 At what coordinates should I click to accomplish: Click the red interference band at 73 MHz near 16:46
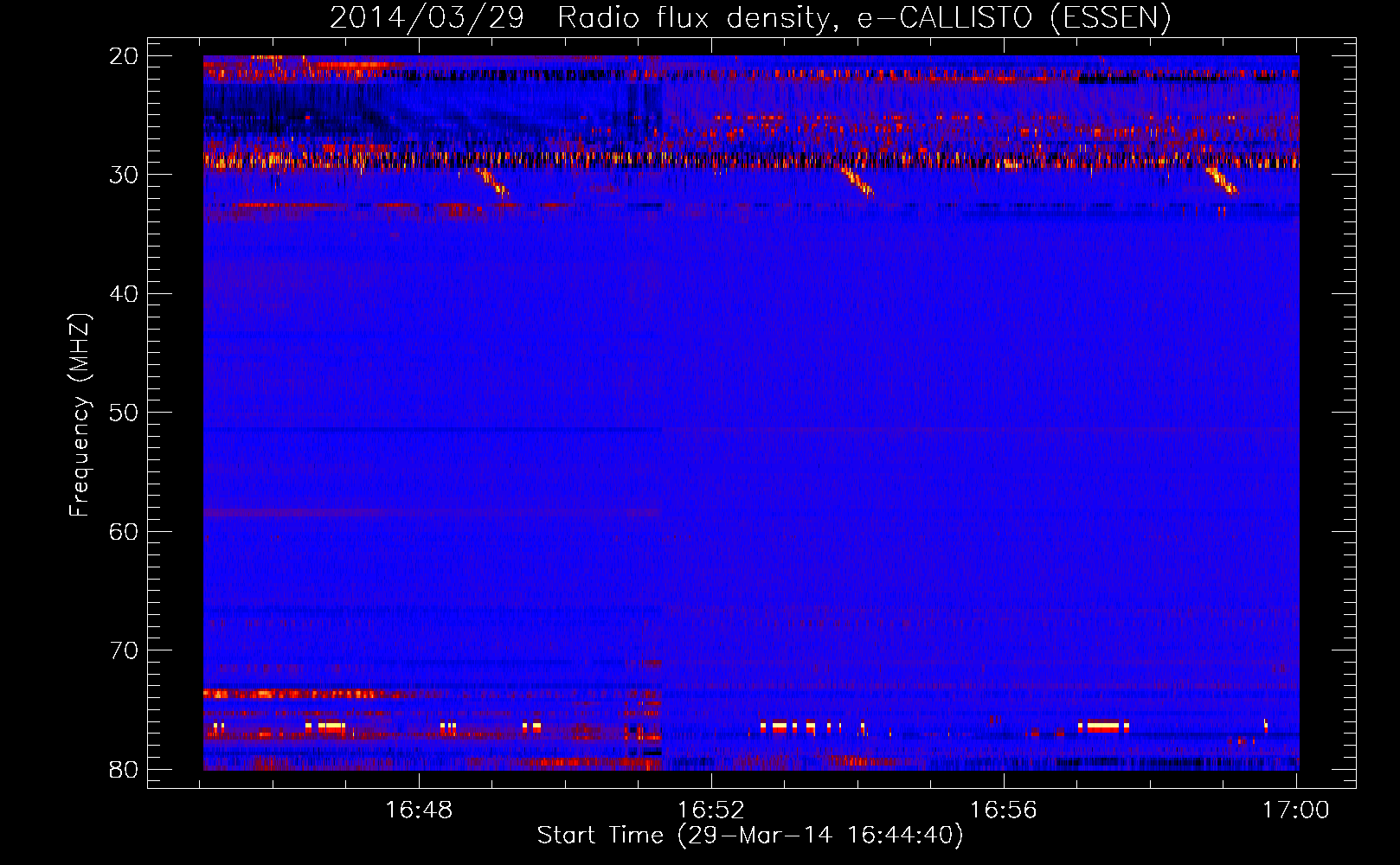click(x=303, y=694)
